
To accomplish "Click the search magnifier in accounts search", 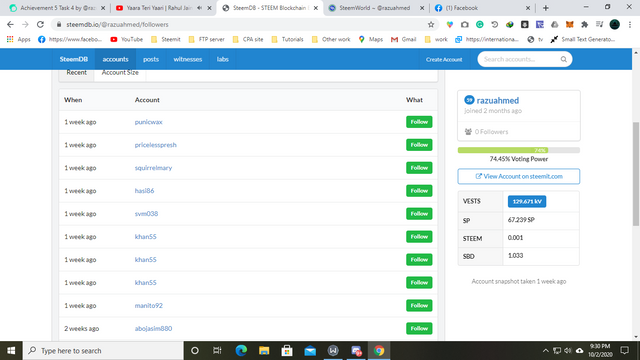I will [564, 59].
